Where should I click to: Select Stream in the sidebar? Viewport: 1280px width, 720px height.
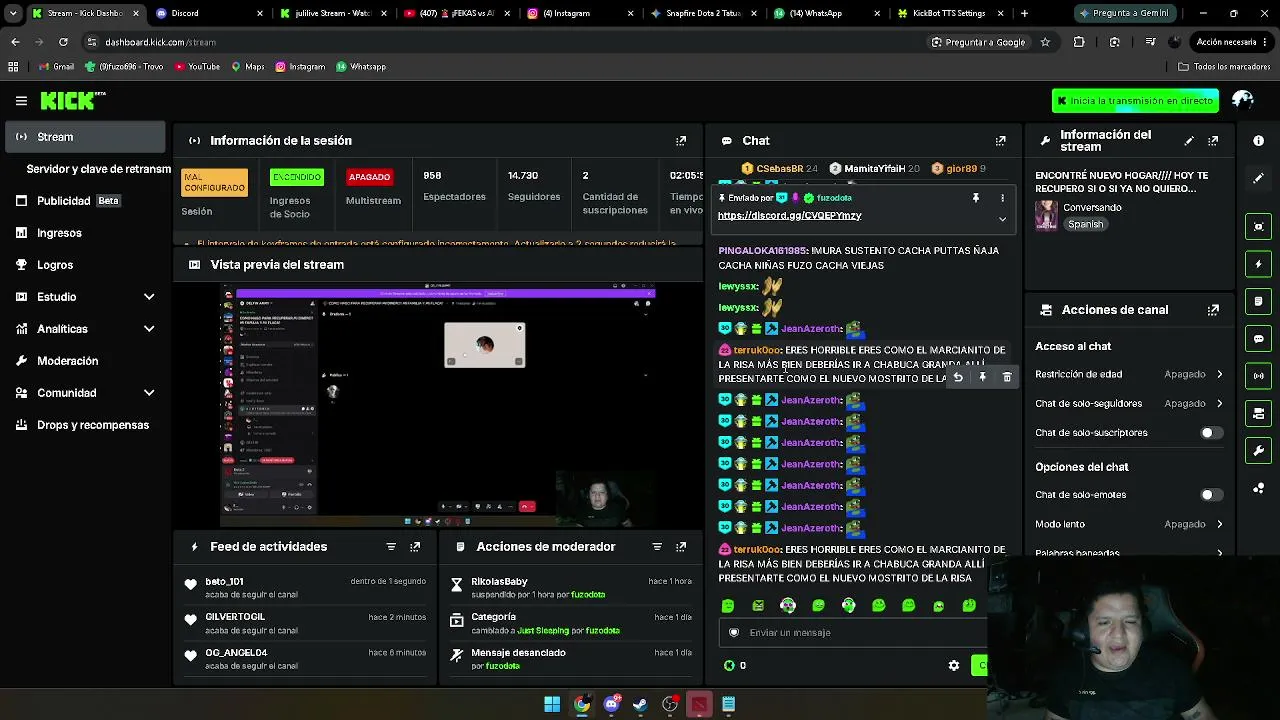[x=85, y=137]
